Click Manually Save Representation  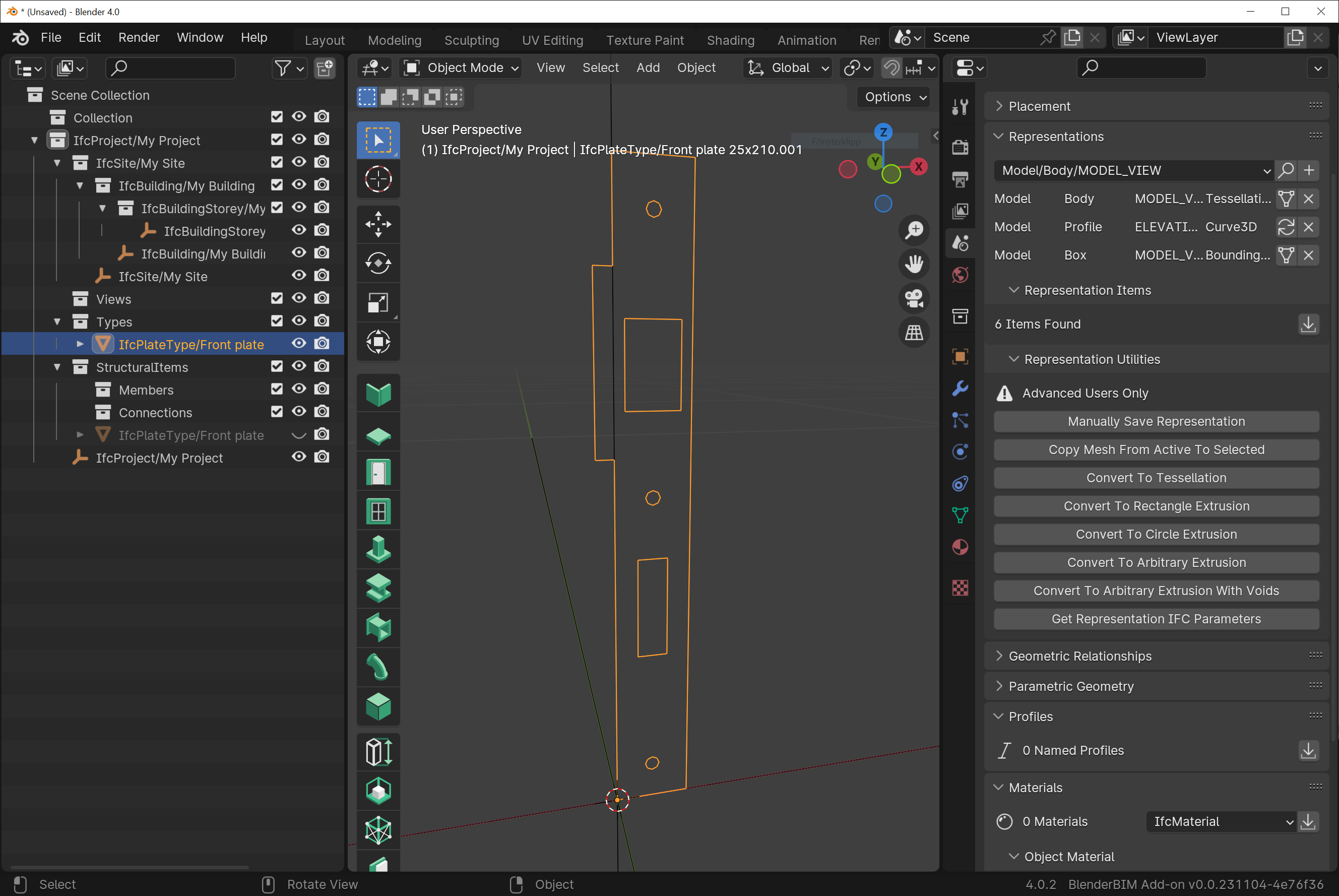(x=1156, y=422)
